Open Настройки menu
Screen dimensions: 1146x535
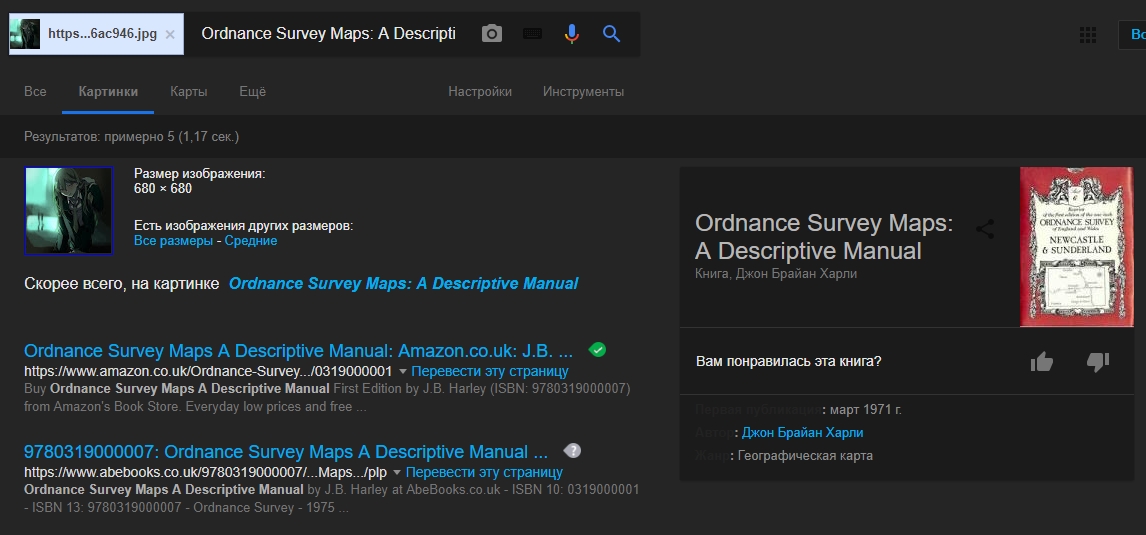480,92
